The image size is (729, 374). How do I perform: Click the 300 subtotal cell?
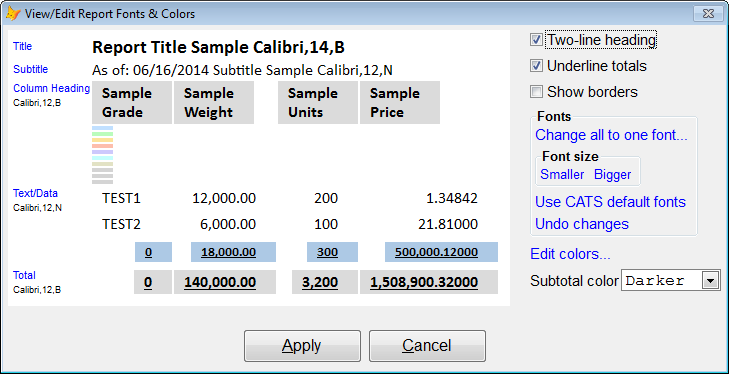click(x=332, y=252)
